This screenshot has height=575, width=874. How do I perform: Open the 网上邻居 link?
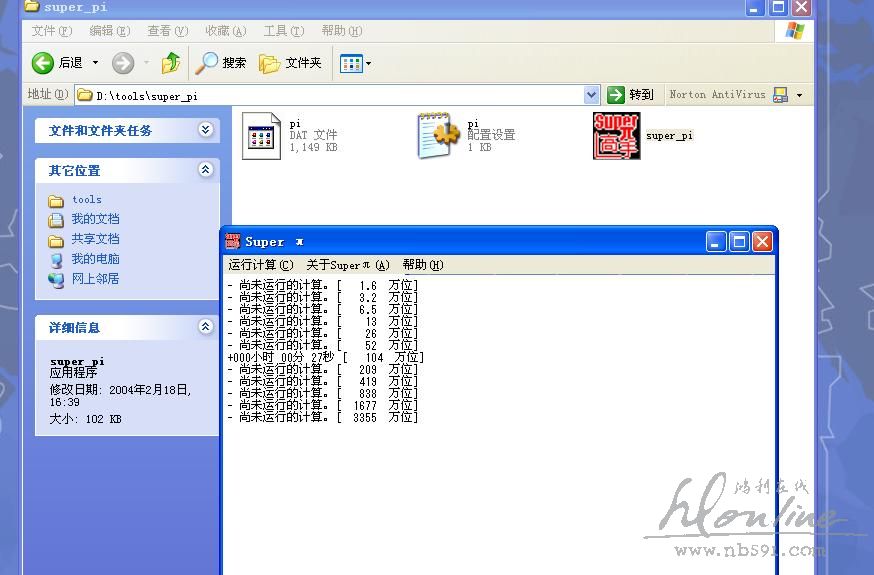coord(95,279)
